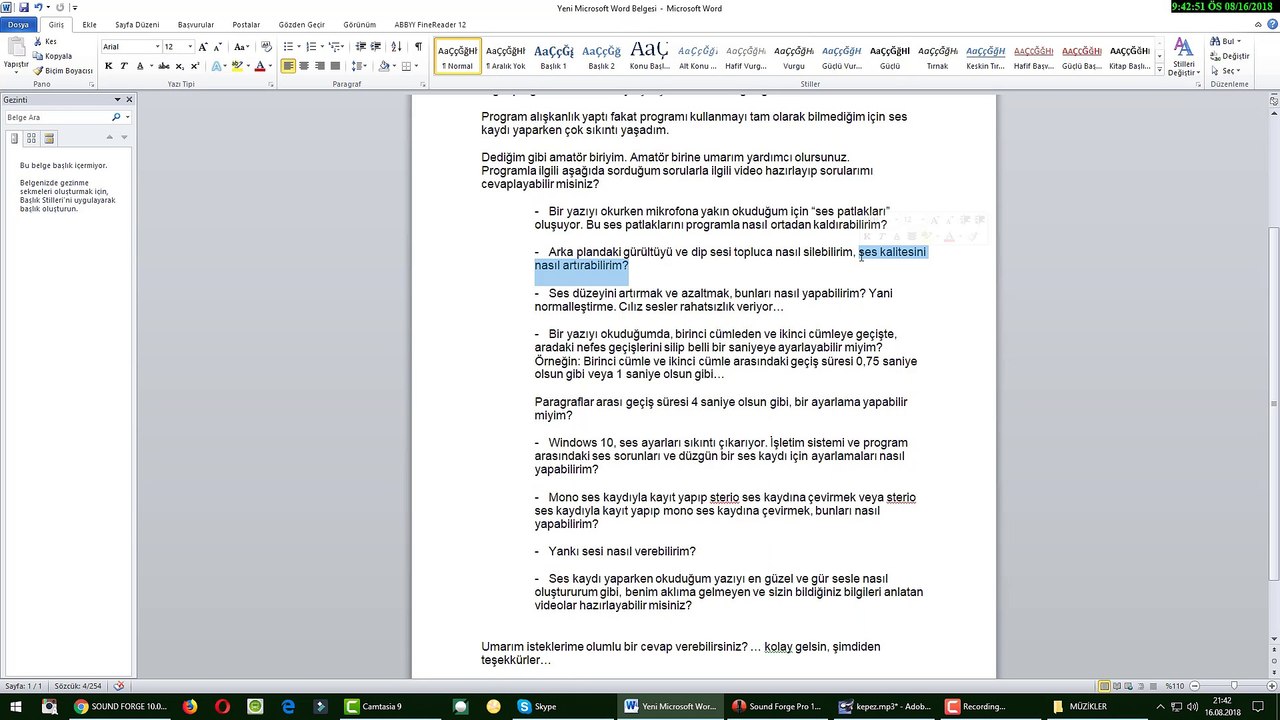The height and width of the screenshot is (720, 1280).
Task: Toggle italic (T) formatting
Action: [124, 66]
